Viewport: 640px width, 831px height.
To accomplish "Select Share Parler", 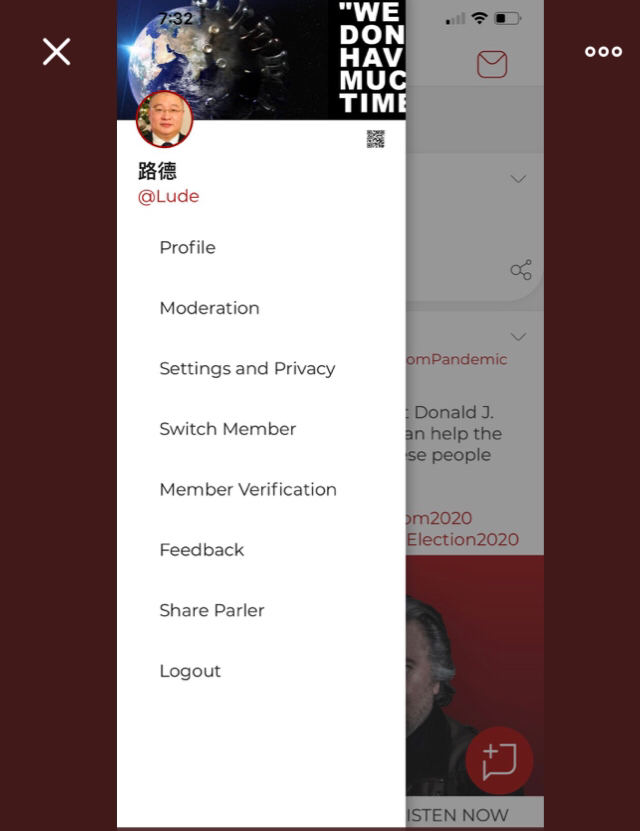I will [212, 610].
